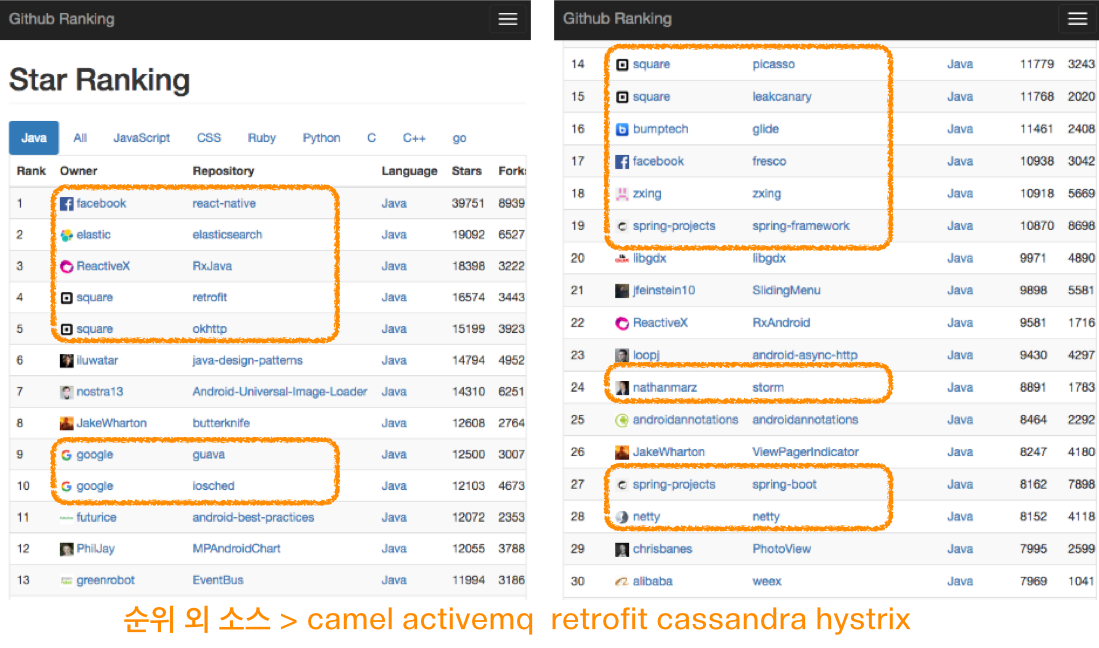Screen dimensions: 1099x648
Task: Open the MPAndroidChart repository link
Action: point(236,549)
